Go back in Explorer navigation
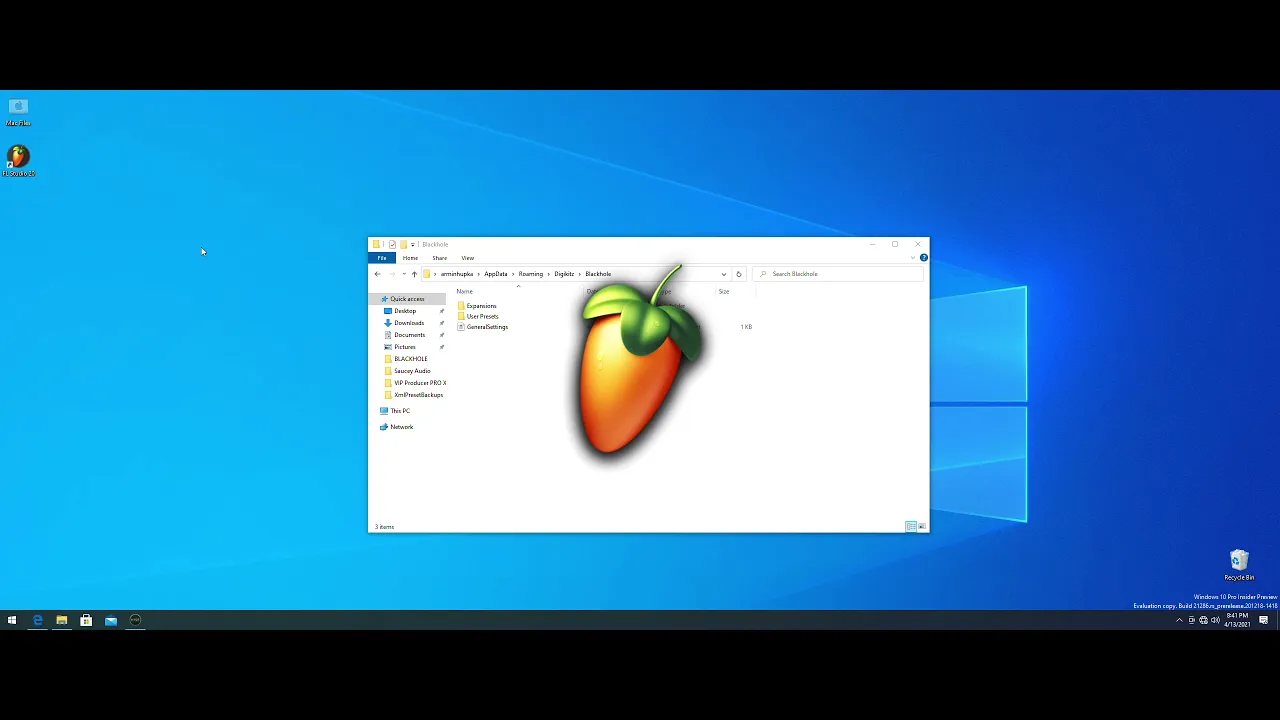Screen dimensions: 1280x720 tap(377, 274)
